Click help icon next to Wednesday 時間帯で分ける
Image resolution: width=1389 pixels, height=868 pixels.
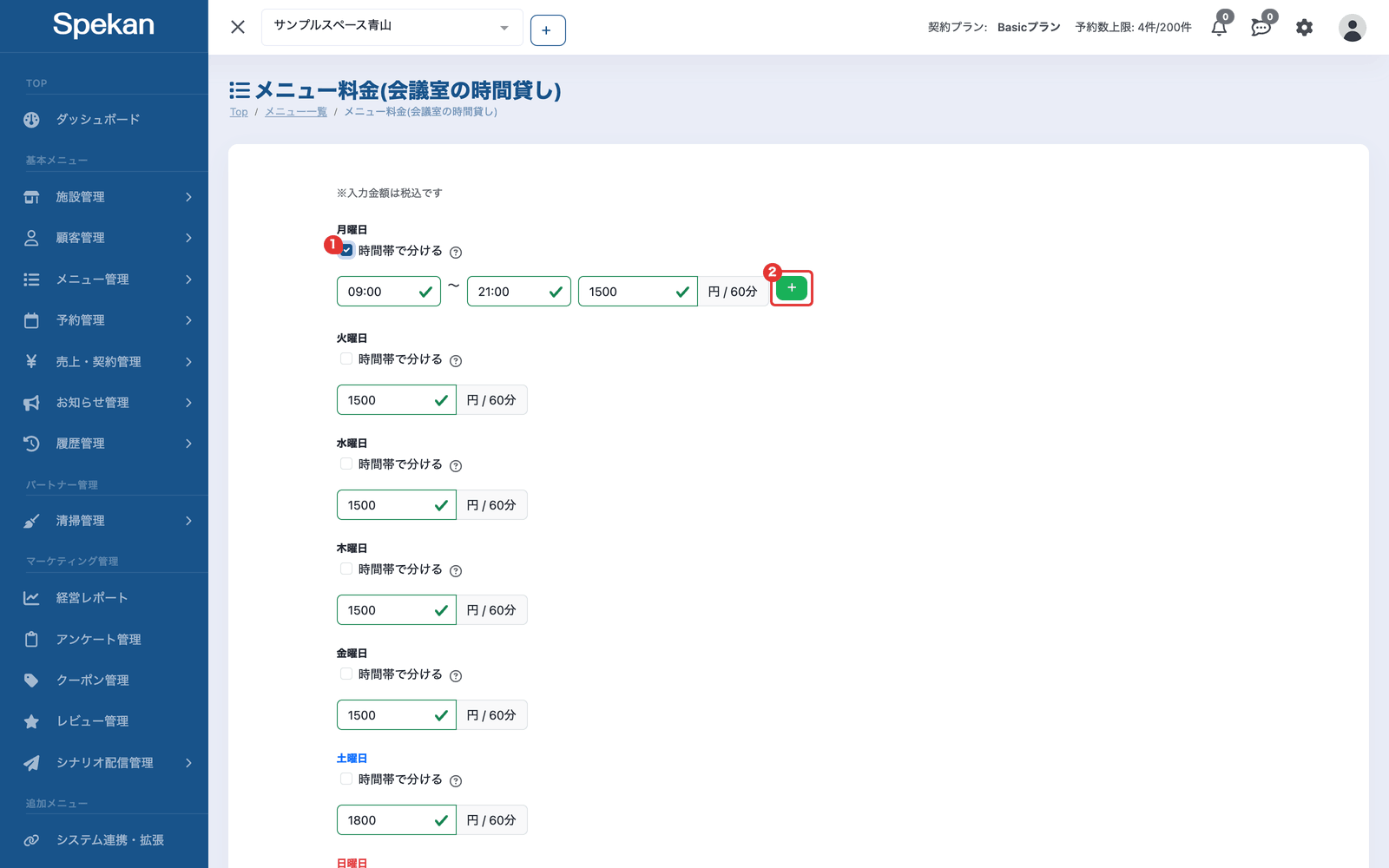(x=456, y=466)
